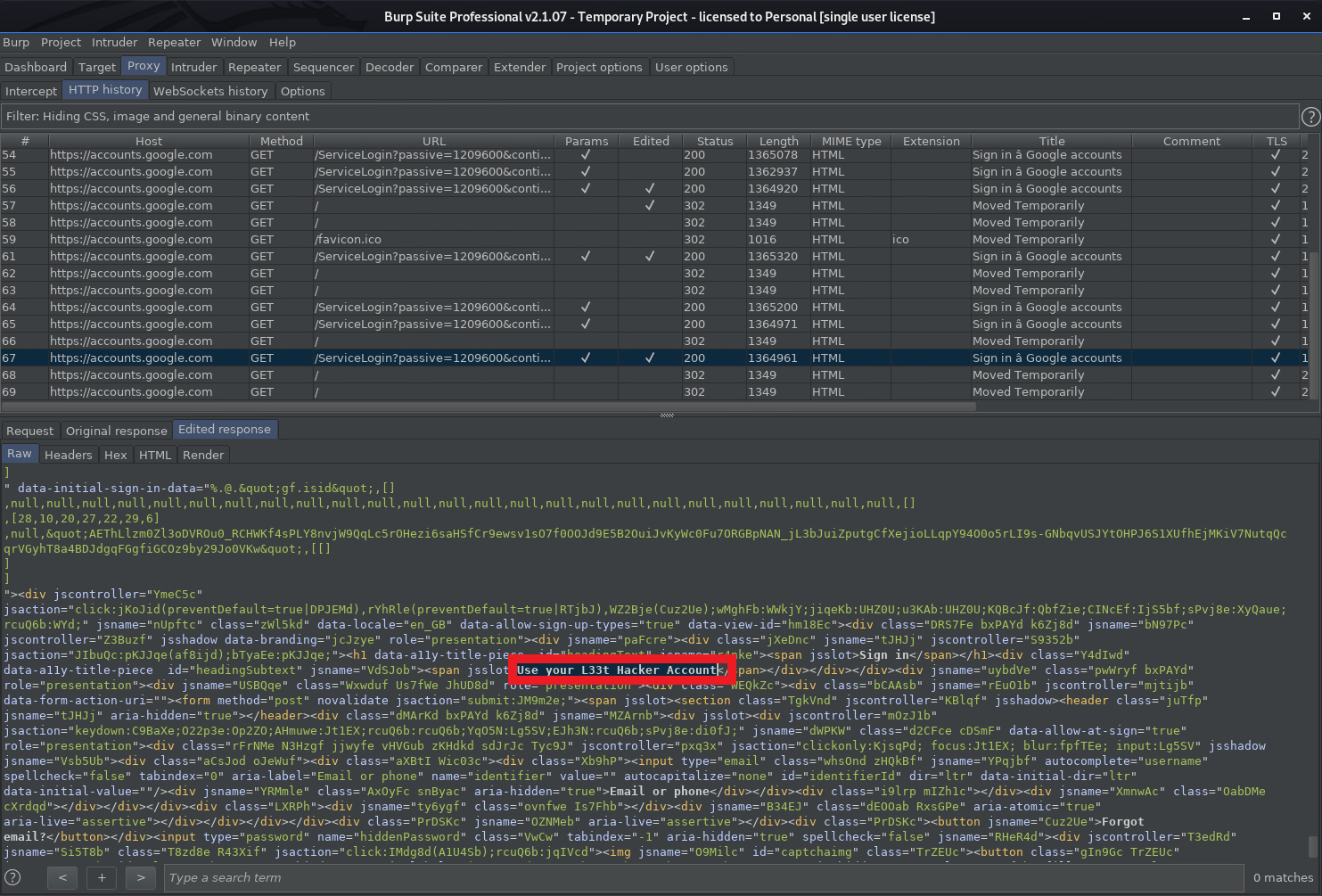This screenshot has width=1322, height=896.
Task: Sort history by the Host column
Action: 149,141
